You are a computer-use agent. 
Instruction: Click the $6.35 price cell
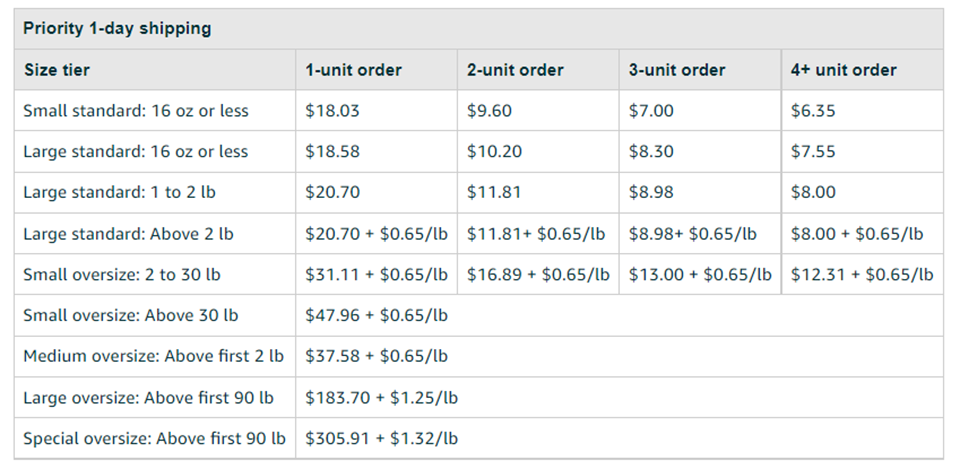click(813, 111)
